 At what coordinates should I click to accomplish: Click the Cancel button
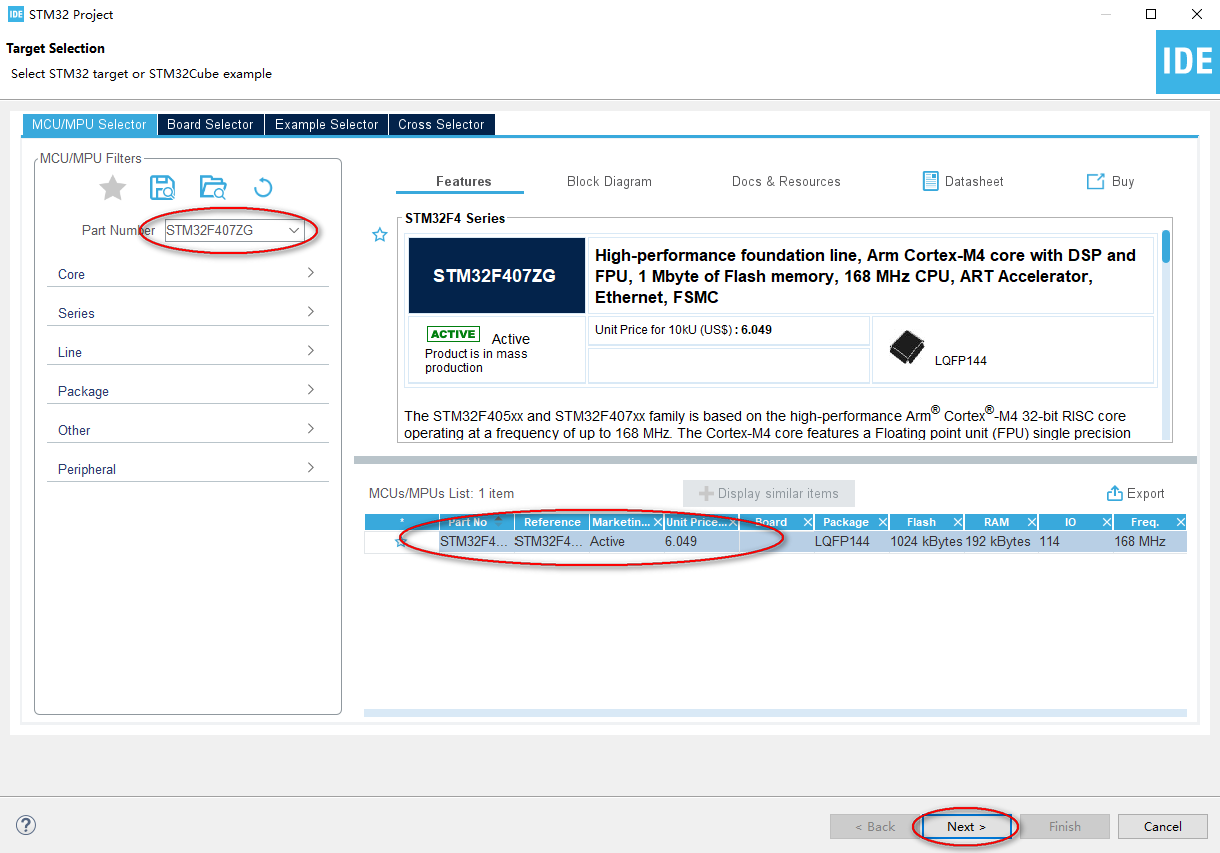coord(1163,826)
